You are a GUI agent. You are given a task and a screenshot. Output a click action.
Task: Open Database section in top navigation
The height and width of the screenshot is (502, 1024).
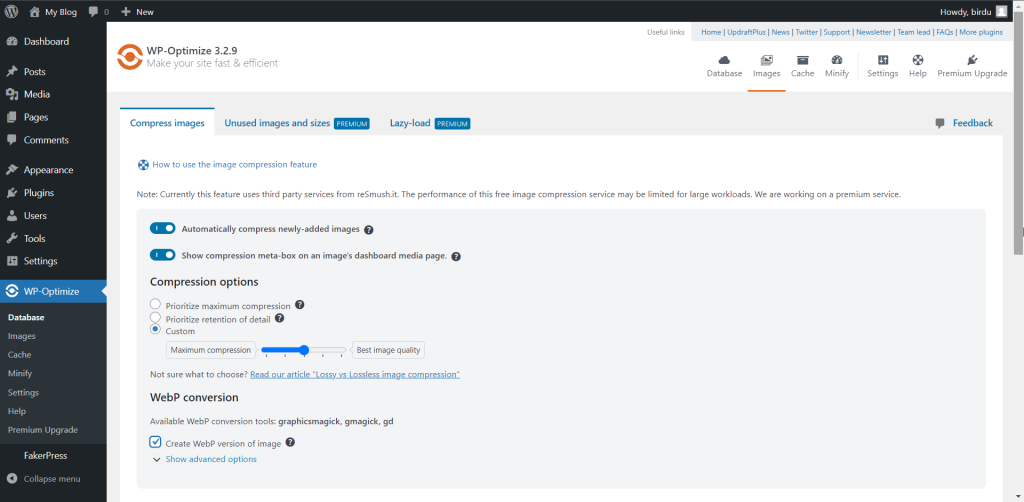(724, 67)
